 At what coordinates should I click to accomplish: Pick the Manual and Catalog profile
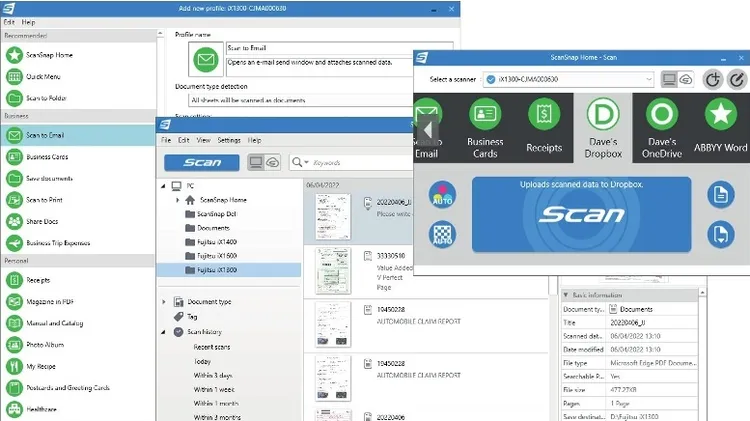[78, 323]
